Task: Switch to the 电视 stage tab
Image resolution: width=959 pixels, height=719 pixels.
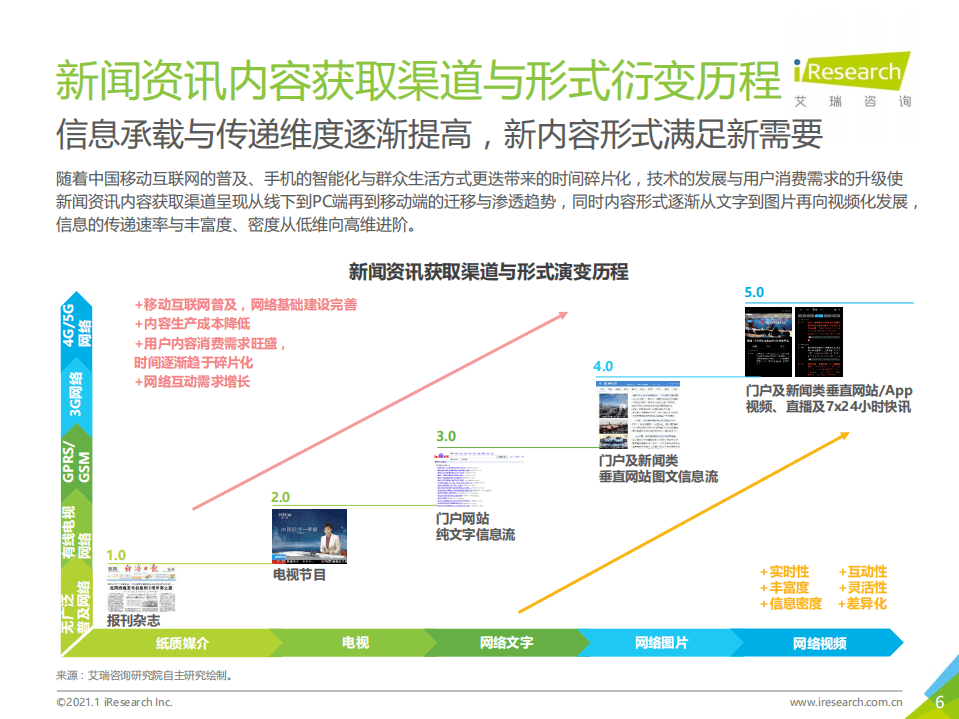Action: click(x=352, y=645)
